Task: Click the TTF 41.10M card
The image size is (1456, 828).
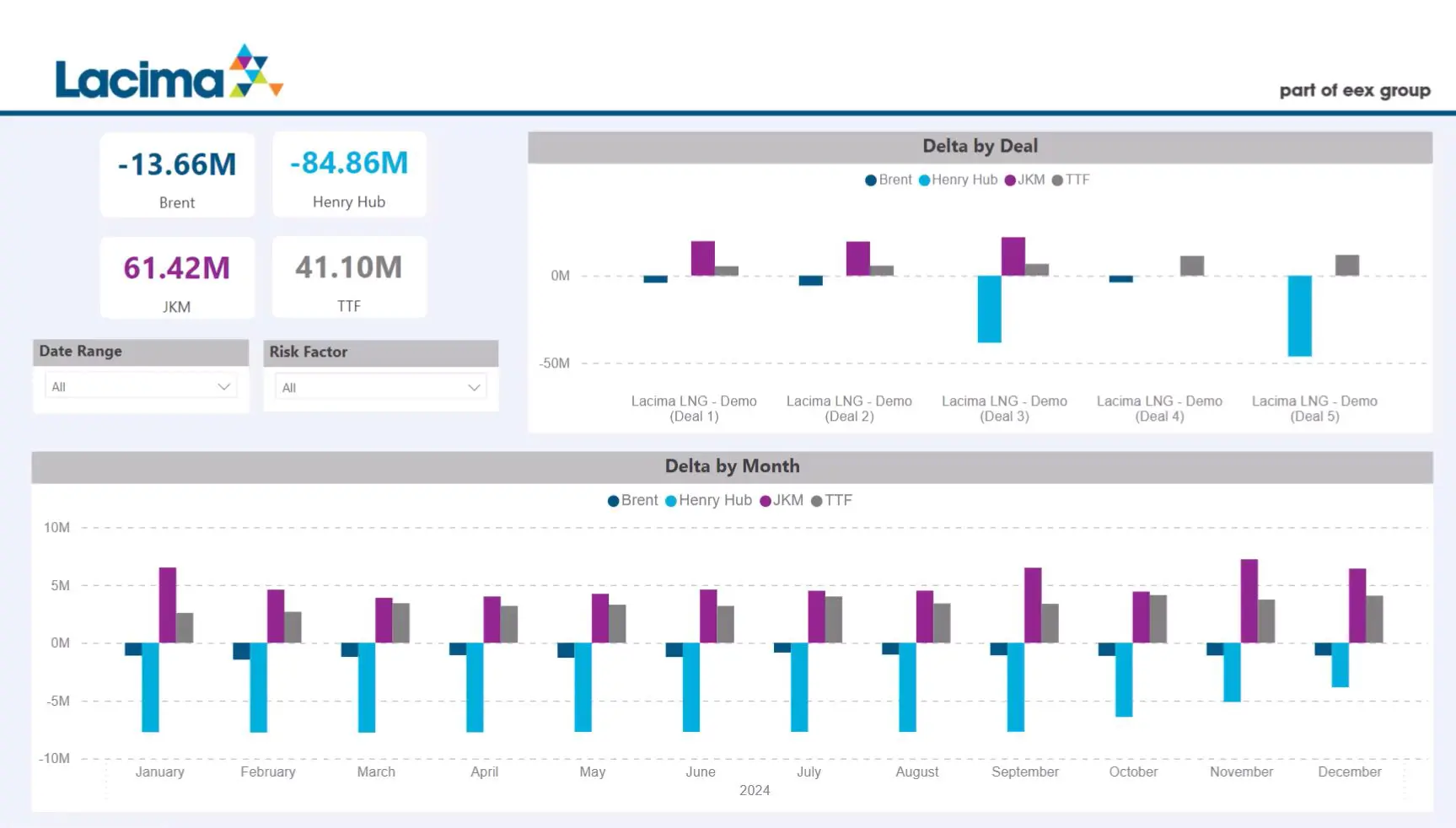Action: 349,277
